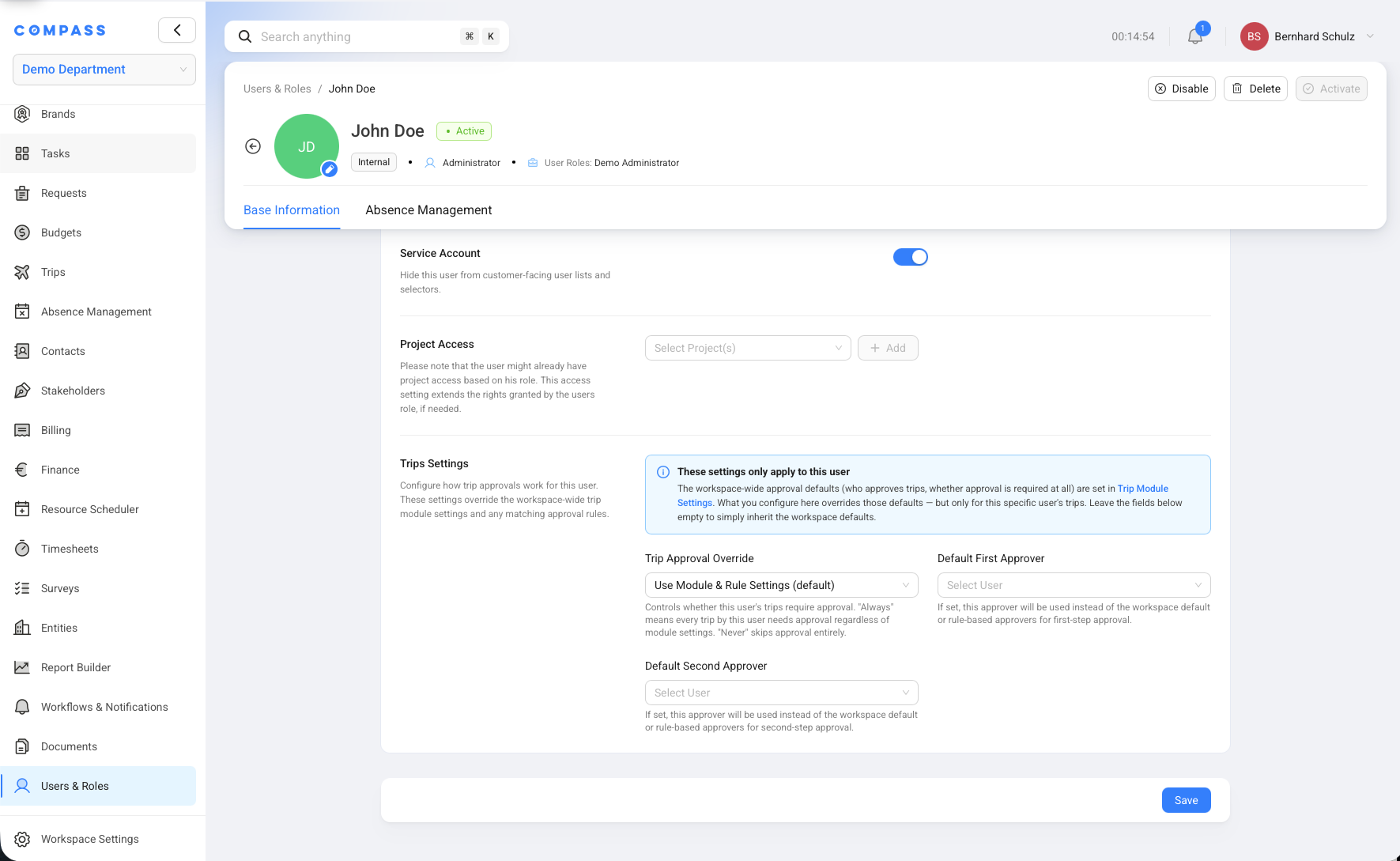Click the Delete button
The image size is (1400, 861).
click(1255, 89)
